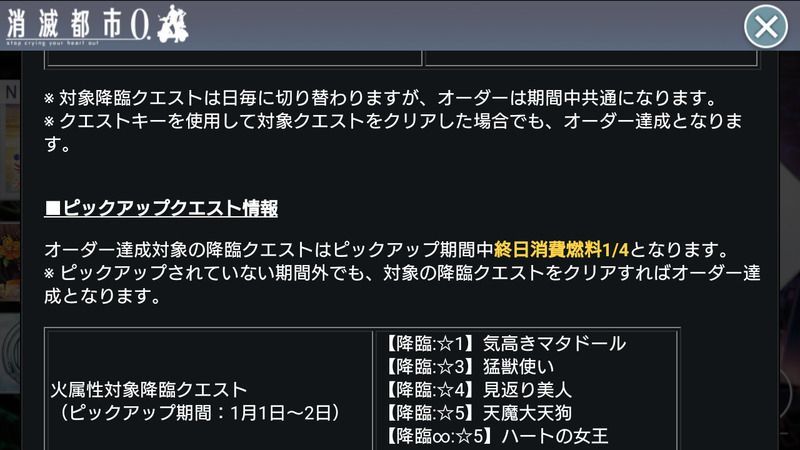Tap the note about ピックアップされていない期間外
This screenshot has height=450, width=800.
pyautogui.click(x=402, y=284)
